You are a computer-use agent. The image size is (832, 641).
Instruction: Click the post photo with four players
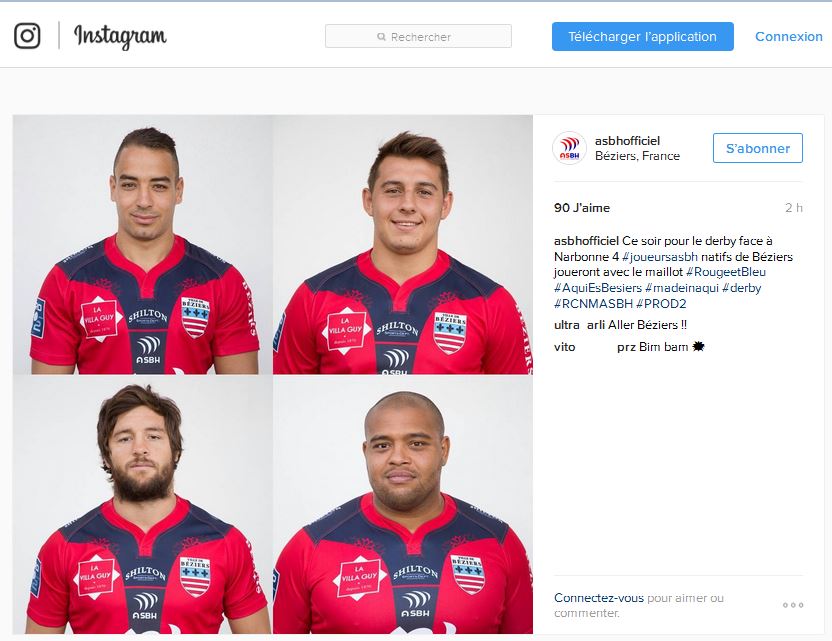point(273,374)
